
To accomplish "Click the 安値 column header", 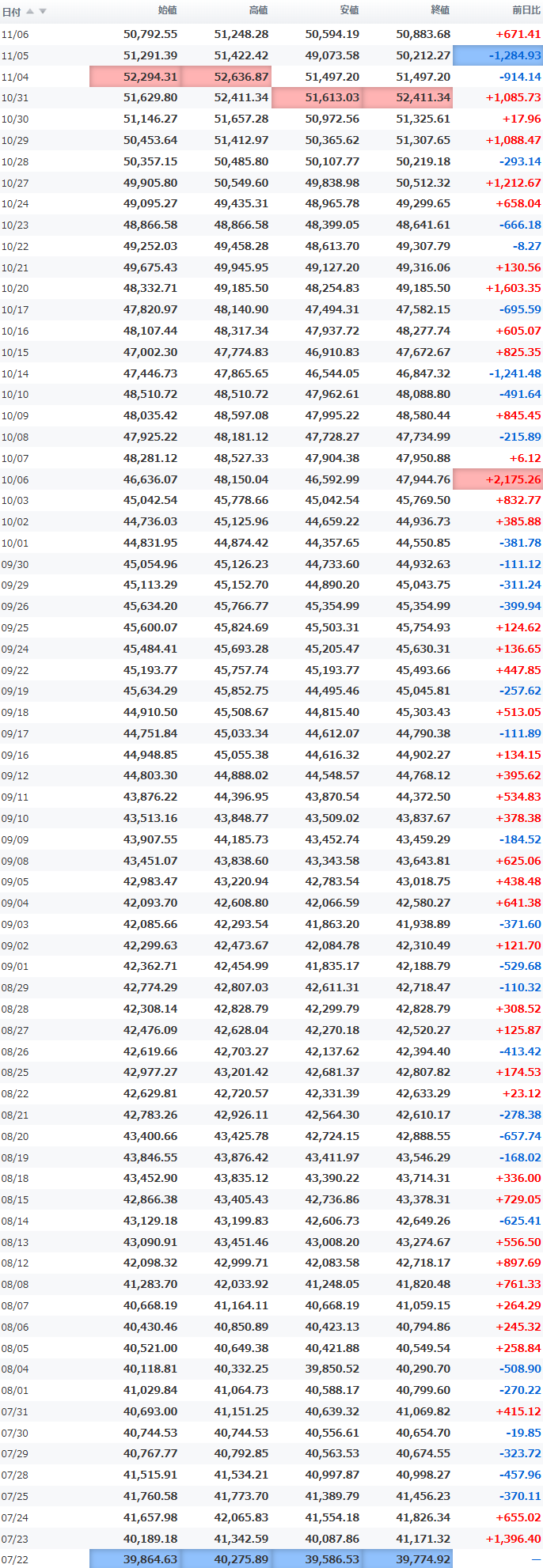I will [x=349, y=10].
